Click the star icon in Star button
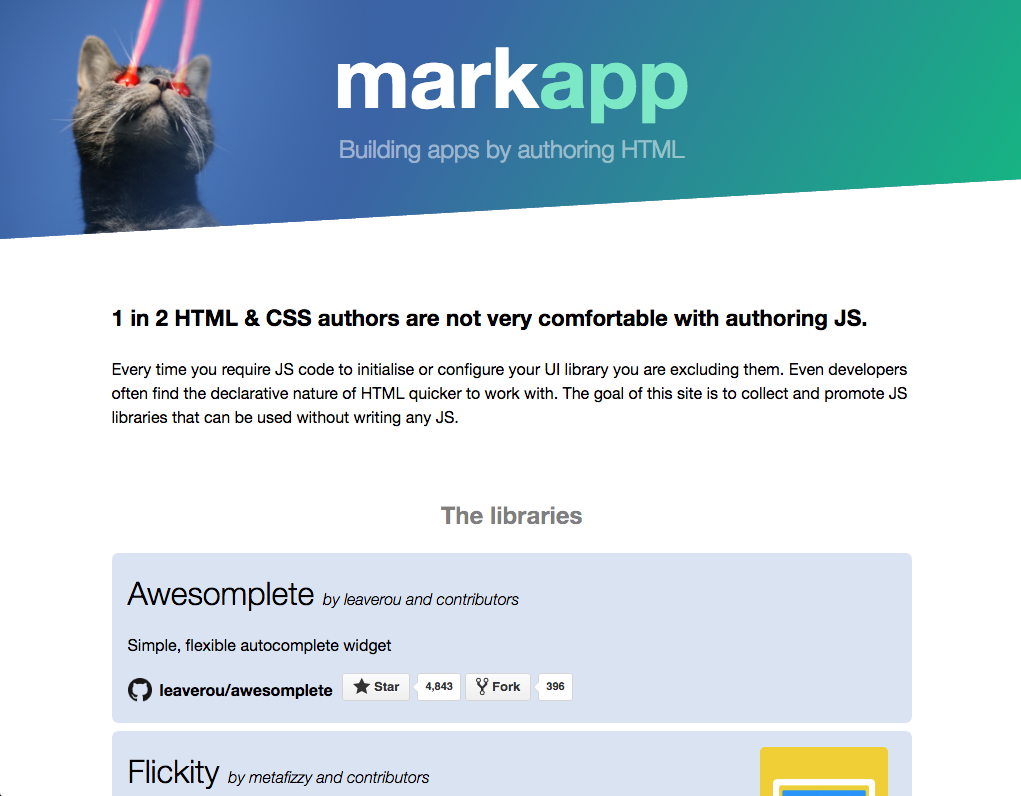1021x796 pixels. coord(361,686)
